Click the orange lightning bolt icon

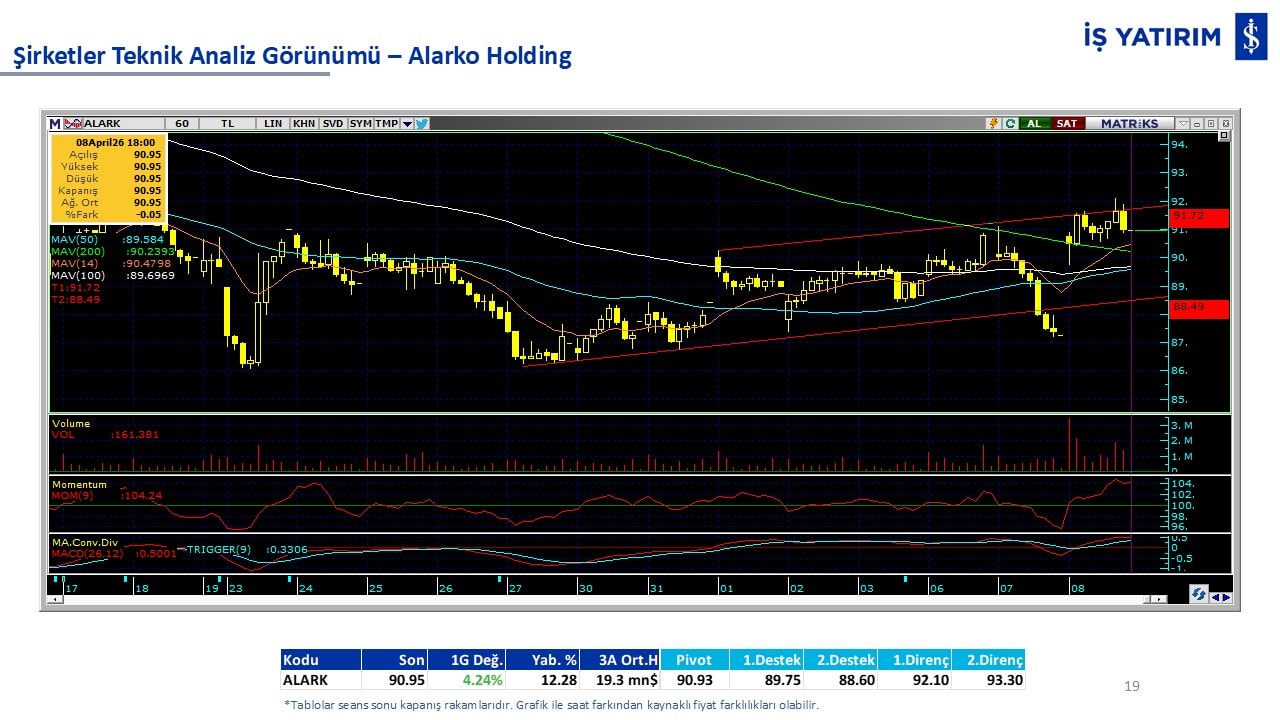tap(993, 124)
